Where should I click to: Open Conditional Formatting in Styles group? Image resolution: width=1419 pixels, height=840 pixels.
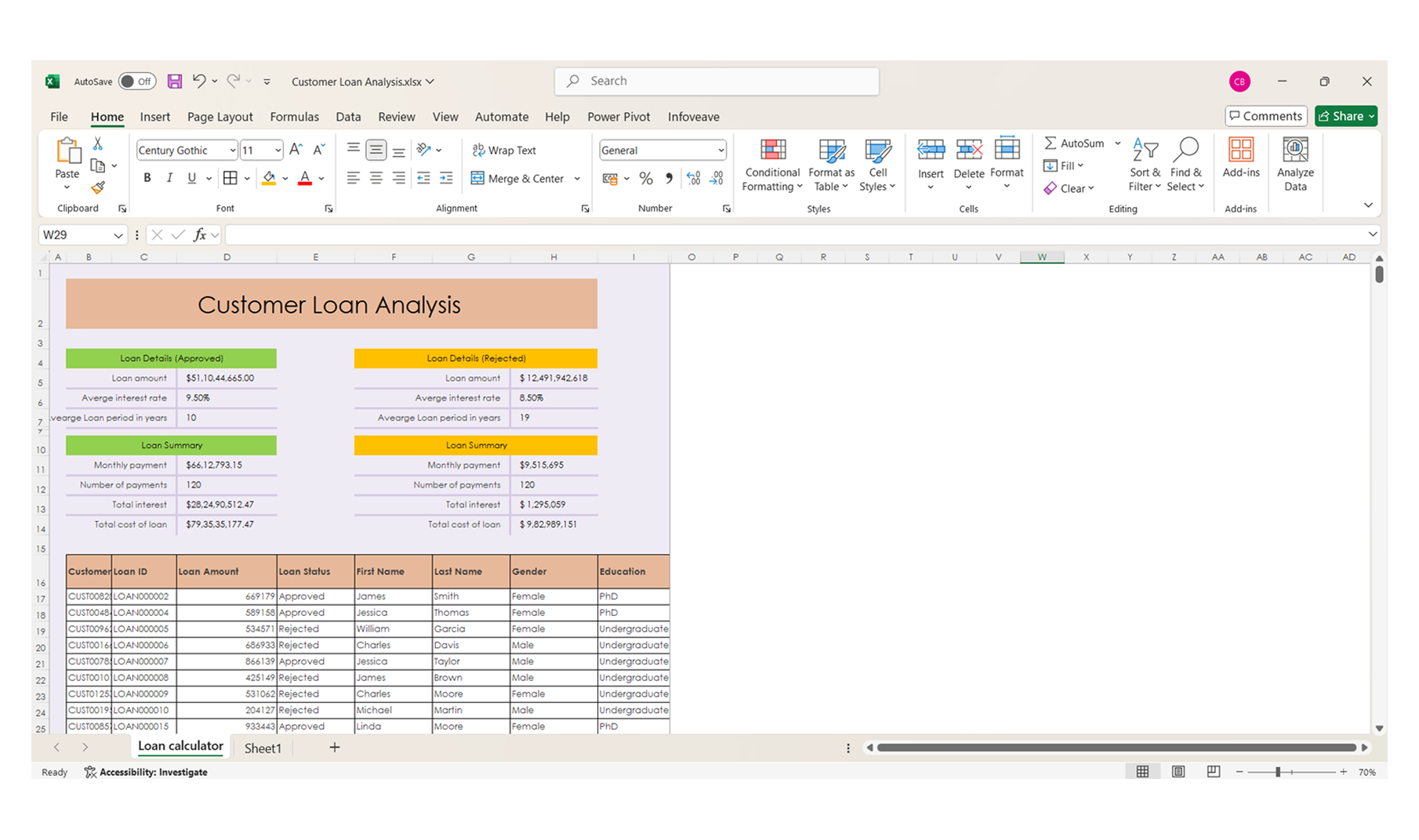(x=772, y=165)
